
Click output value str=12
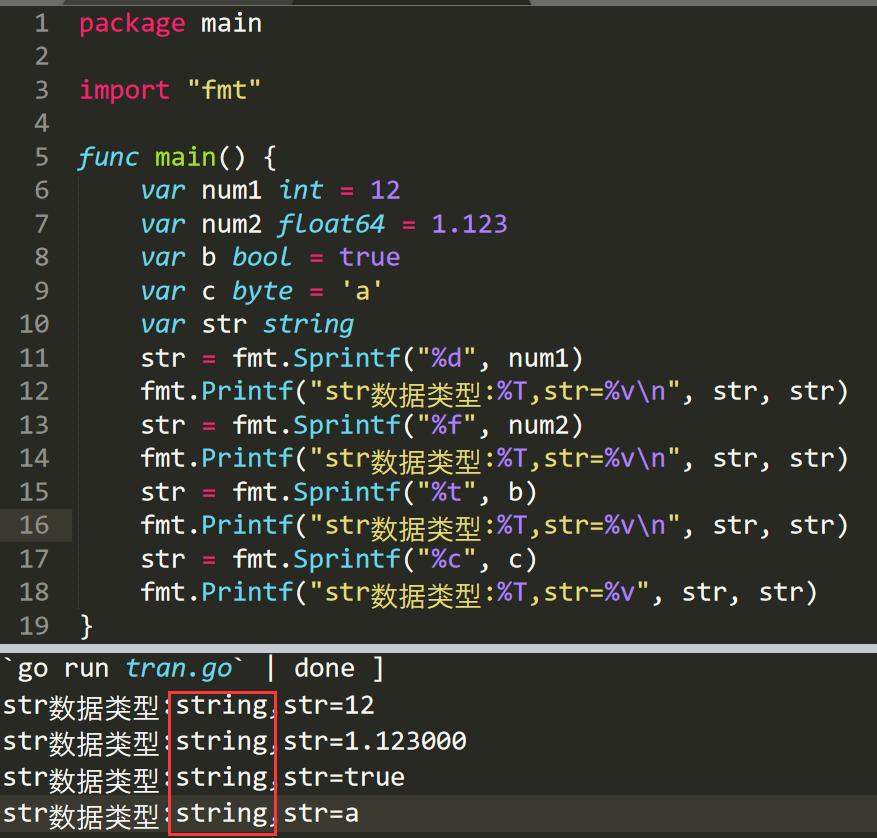(329, 706)
